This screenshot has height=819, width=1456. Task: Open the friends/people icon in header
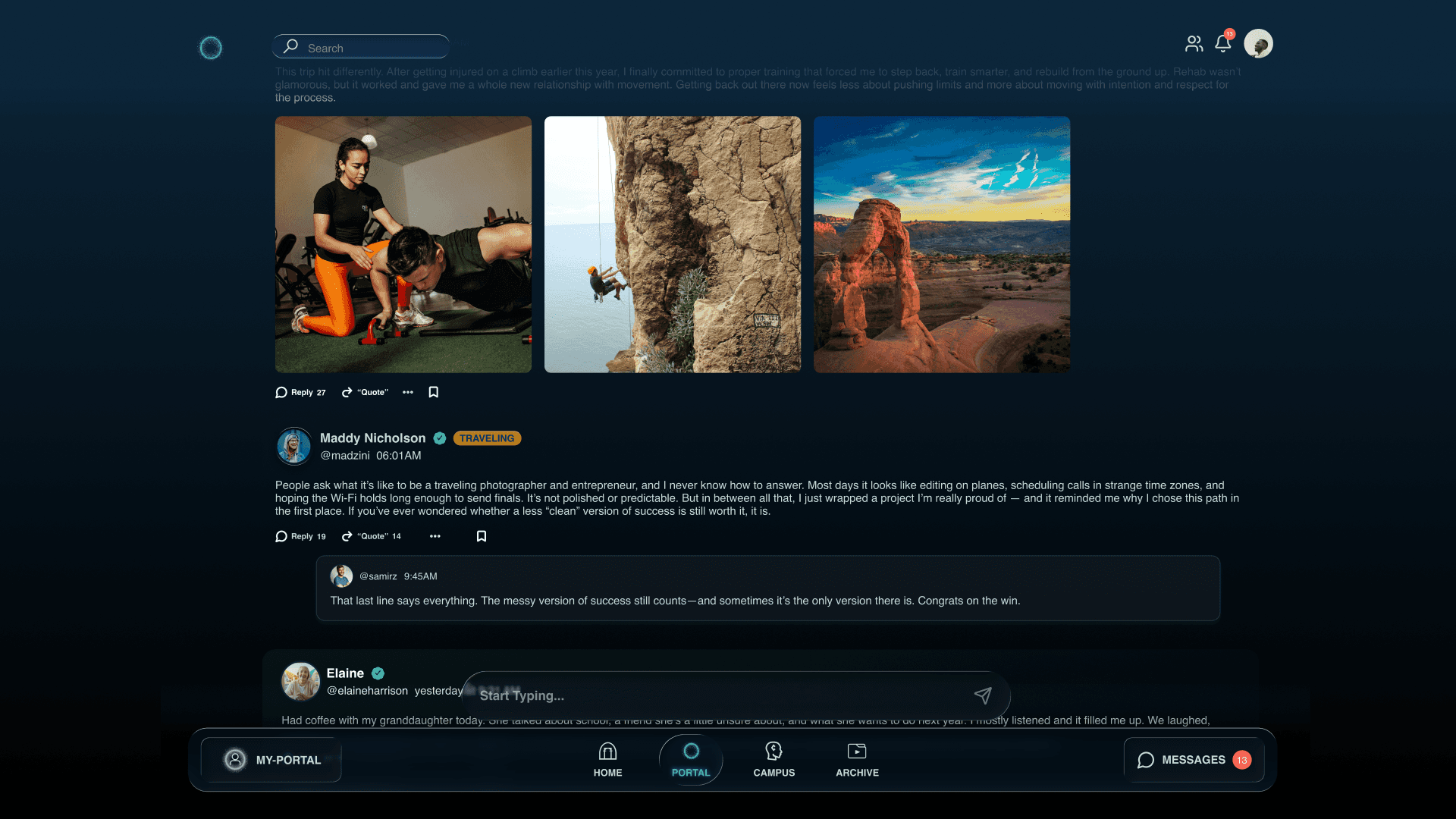[x=1194, y=44]
